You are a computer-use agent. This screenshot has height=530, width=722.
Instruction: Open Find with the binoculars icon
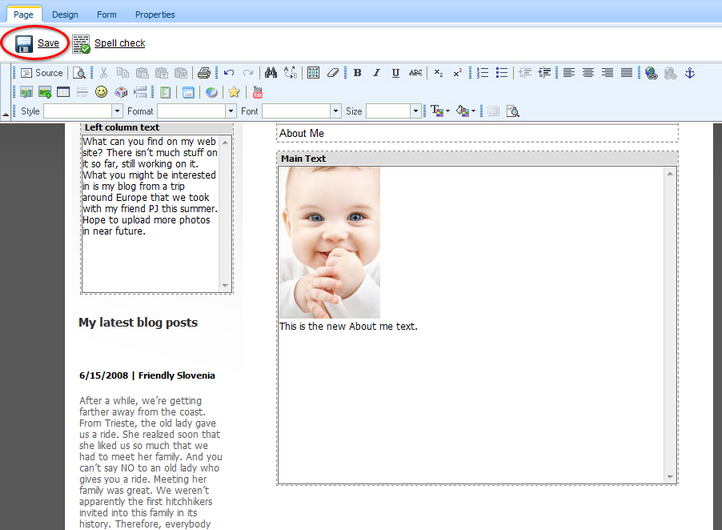(271, 73)
